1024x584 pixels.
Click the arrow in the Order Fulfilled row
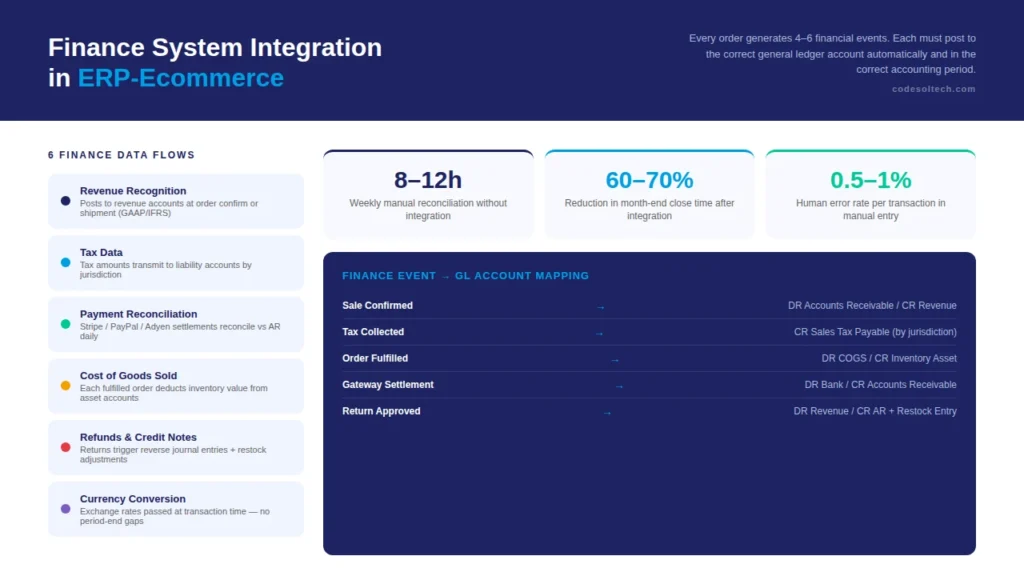click(615, 360)
